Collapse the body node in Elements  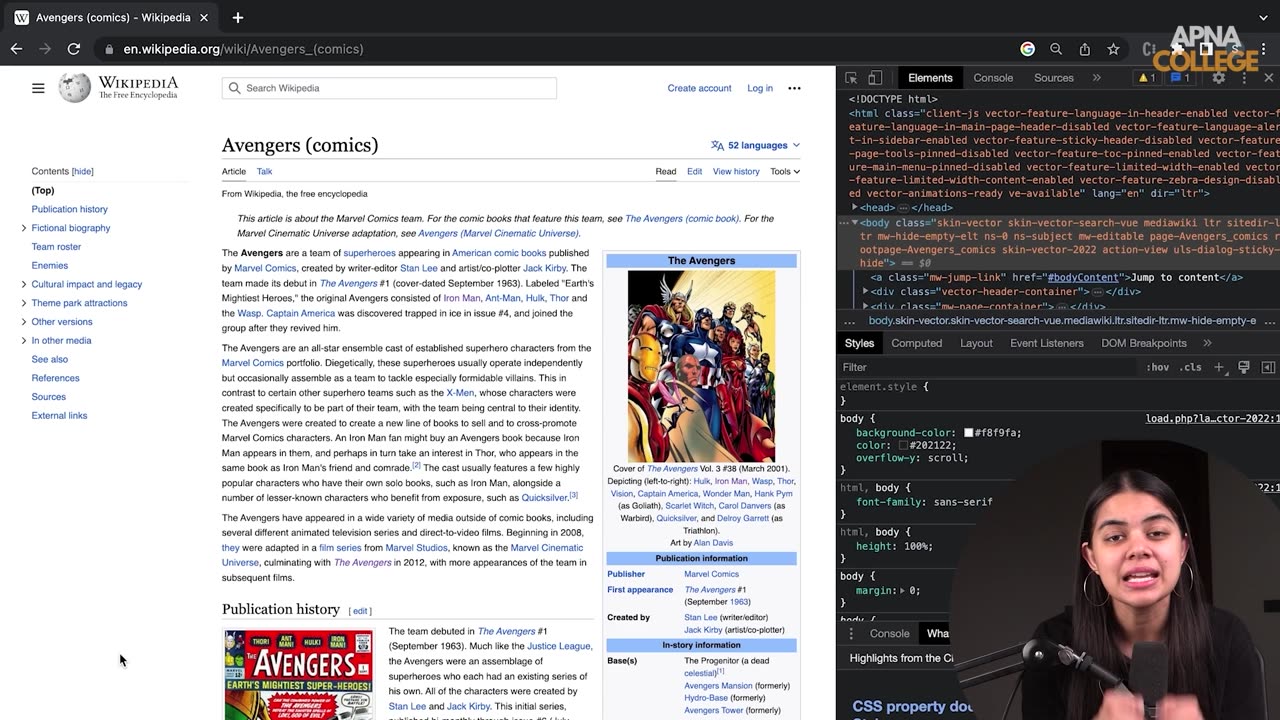click(x=855, y=222)
